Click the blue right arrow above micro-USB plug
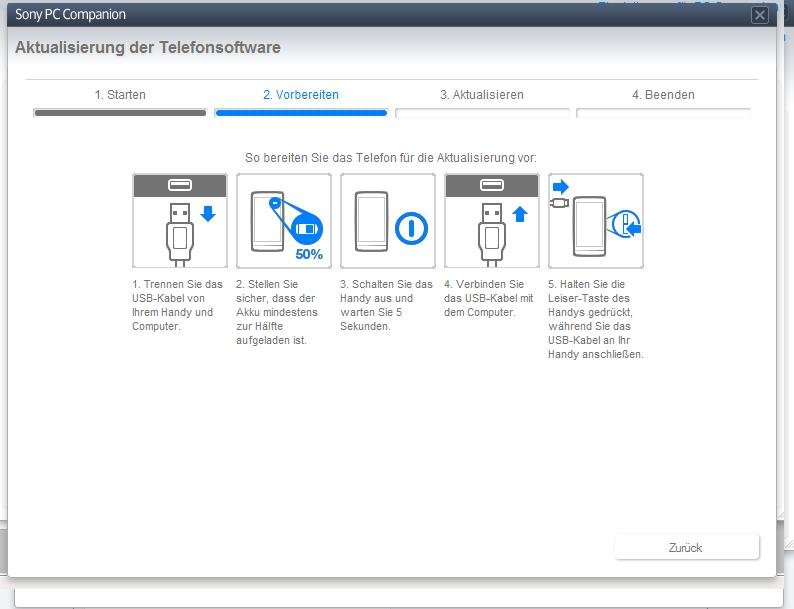 coord(561,187)
